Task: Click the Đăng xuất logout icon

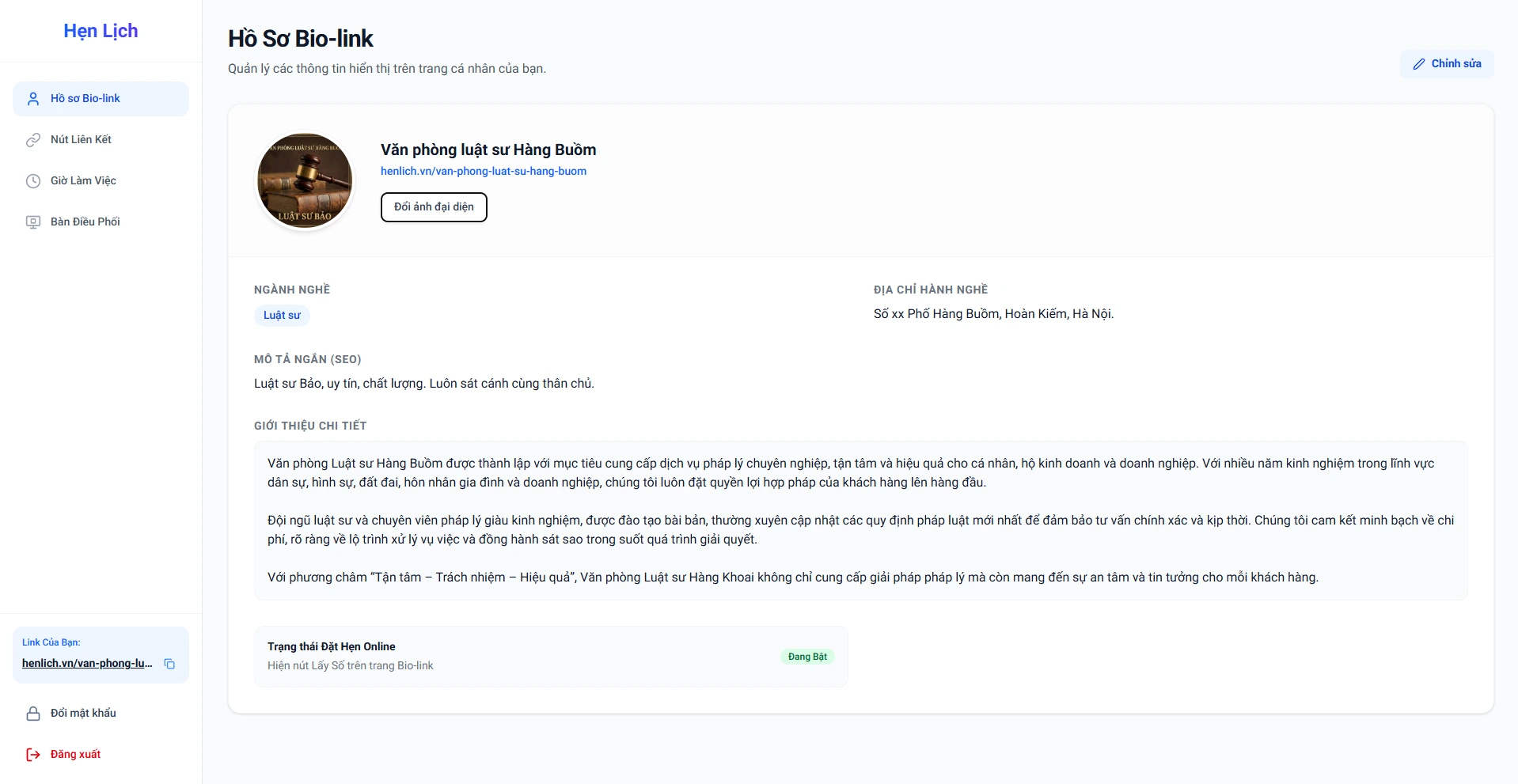Action: (x=33, y=755)
